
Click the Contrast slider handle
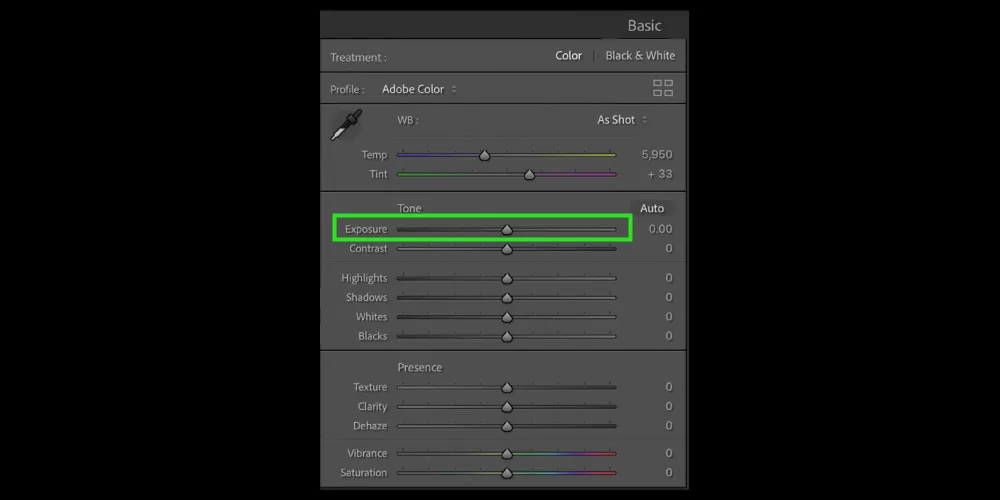tap(507, 249)
